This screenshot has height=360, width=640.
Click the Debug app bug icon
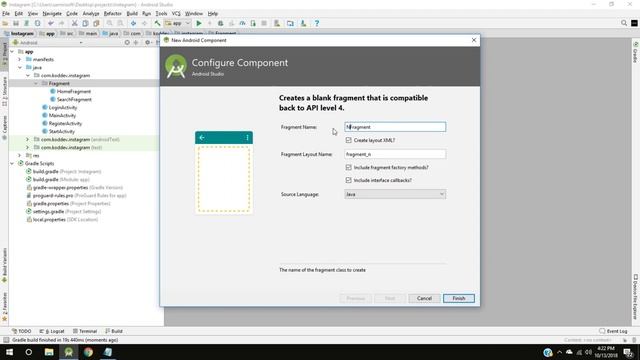coord(220,23)
